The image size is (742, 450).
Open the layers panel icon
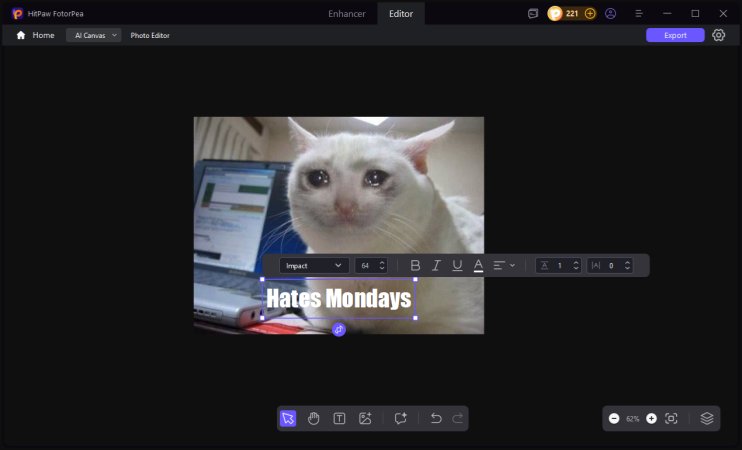tap(707, 418)
